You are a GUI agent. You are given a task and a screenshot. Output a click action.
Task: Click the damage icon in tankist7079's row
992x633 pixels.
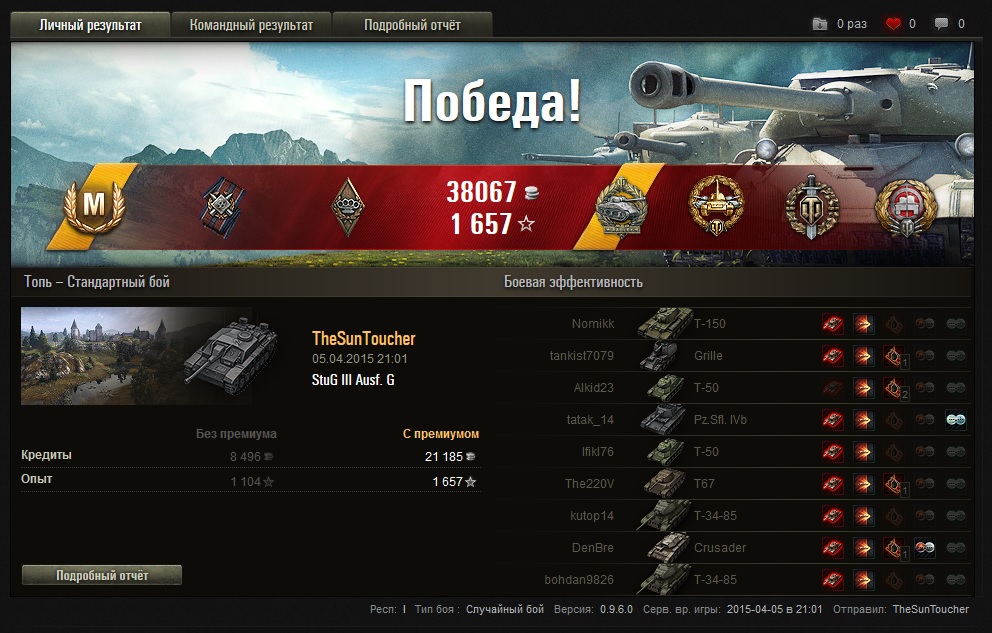[x=863, y=356]
